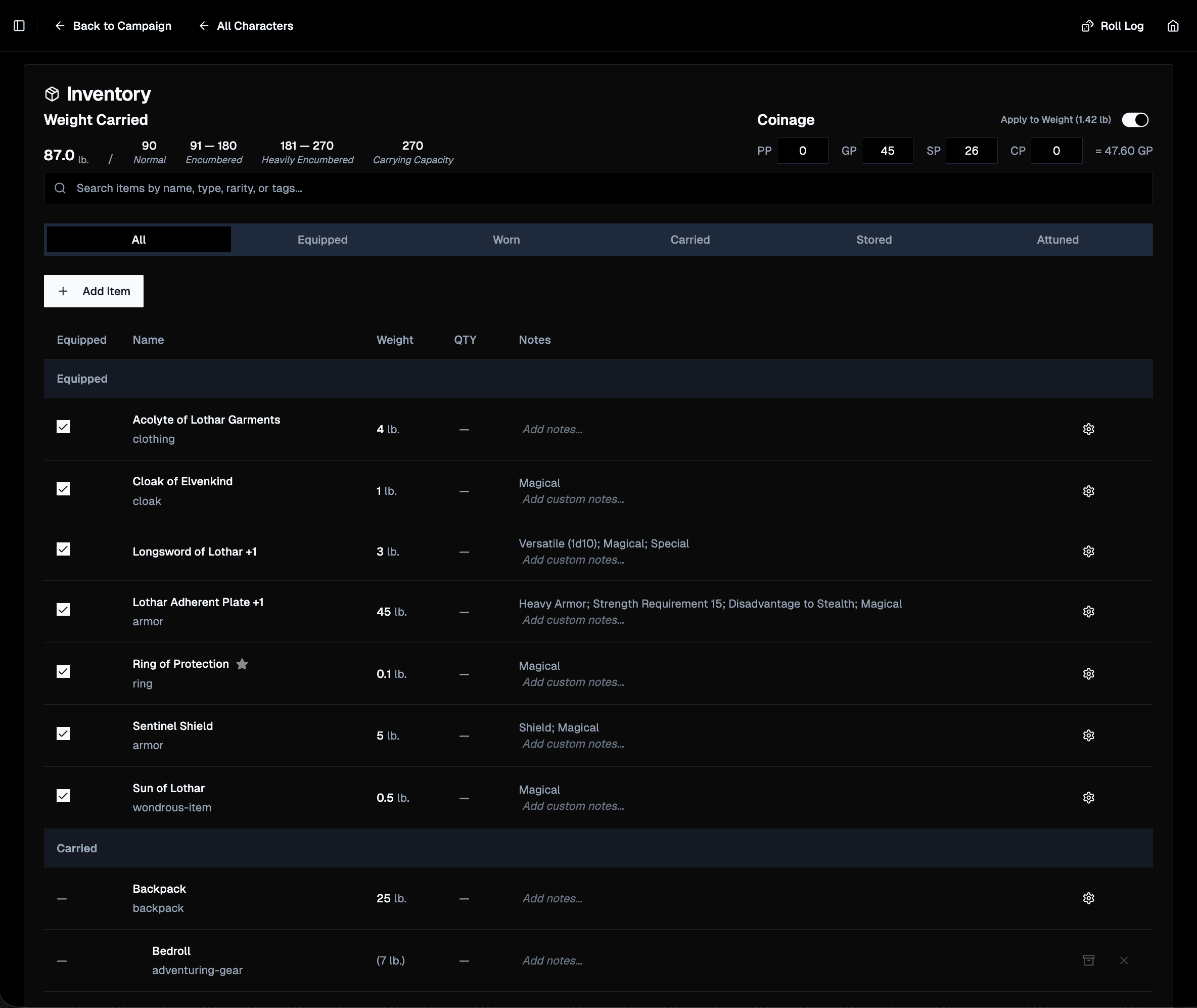The width and height of the screenshot is (1197, 1008).
Task: Uncheck equipped for Acolyte of Lothar Garments
Action: click(x=63, y=427)
